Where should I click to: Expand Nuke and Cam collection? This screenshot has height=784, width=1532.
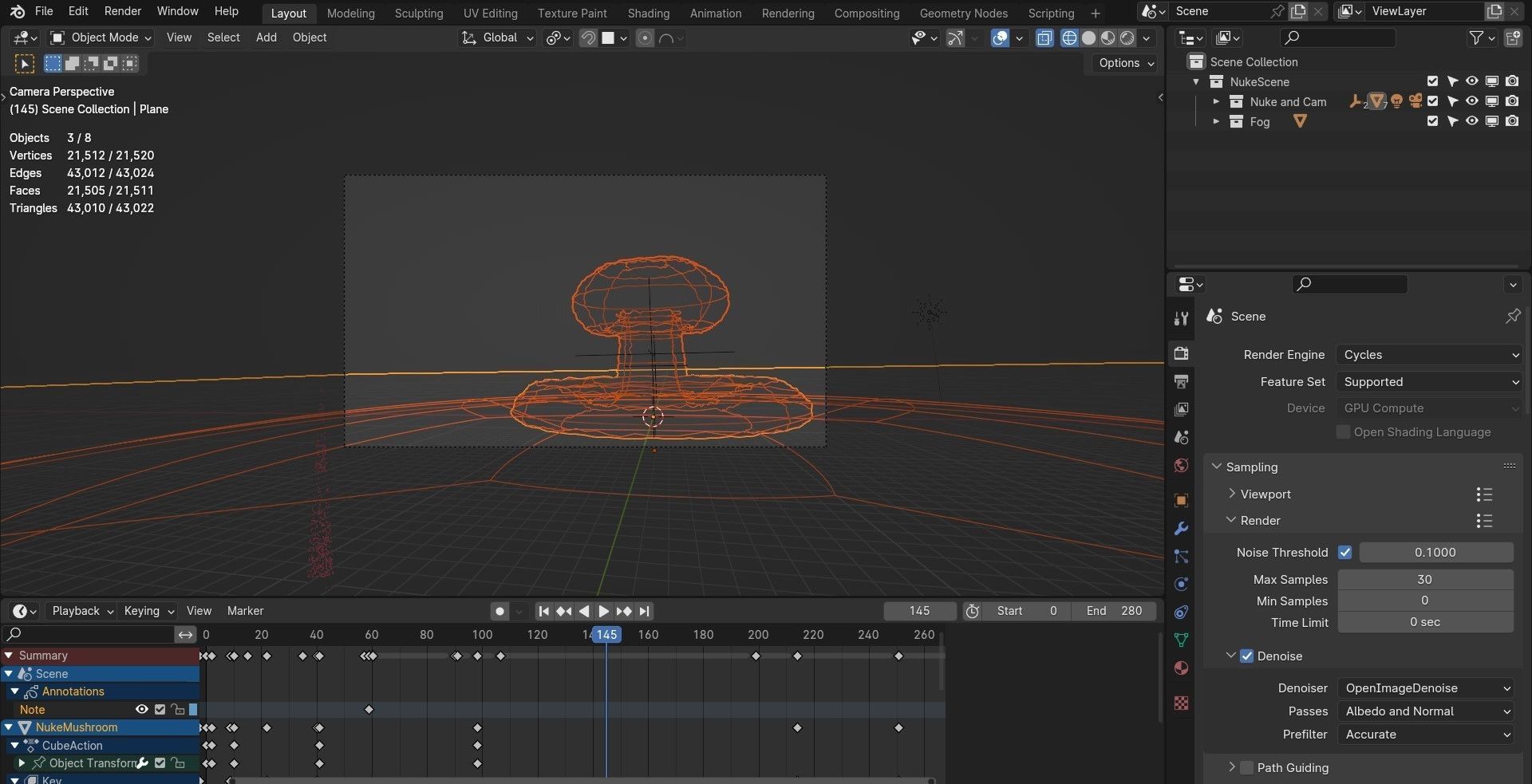coord(1215,101)
